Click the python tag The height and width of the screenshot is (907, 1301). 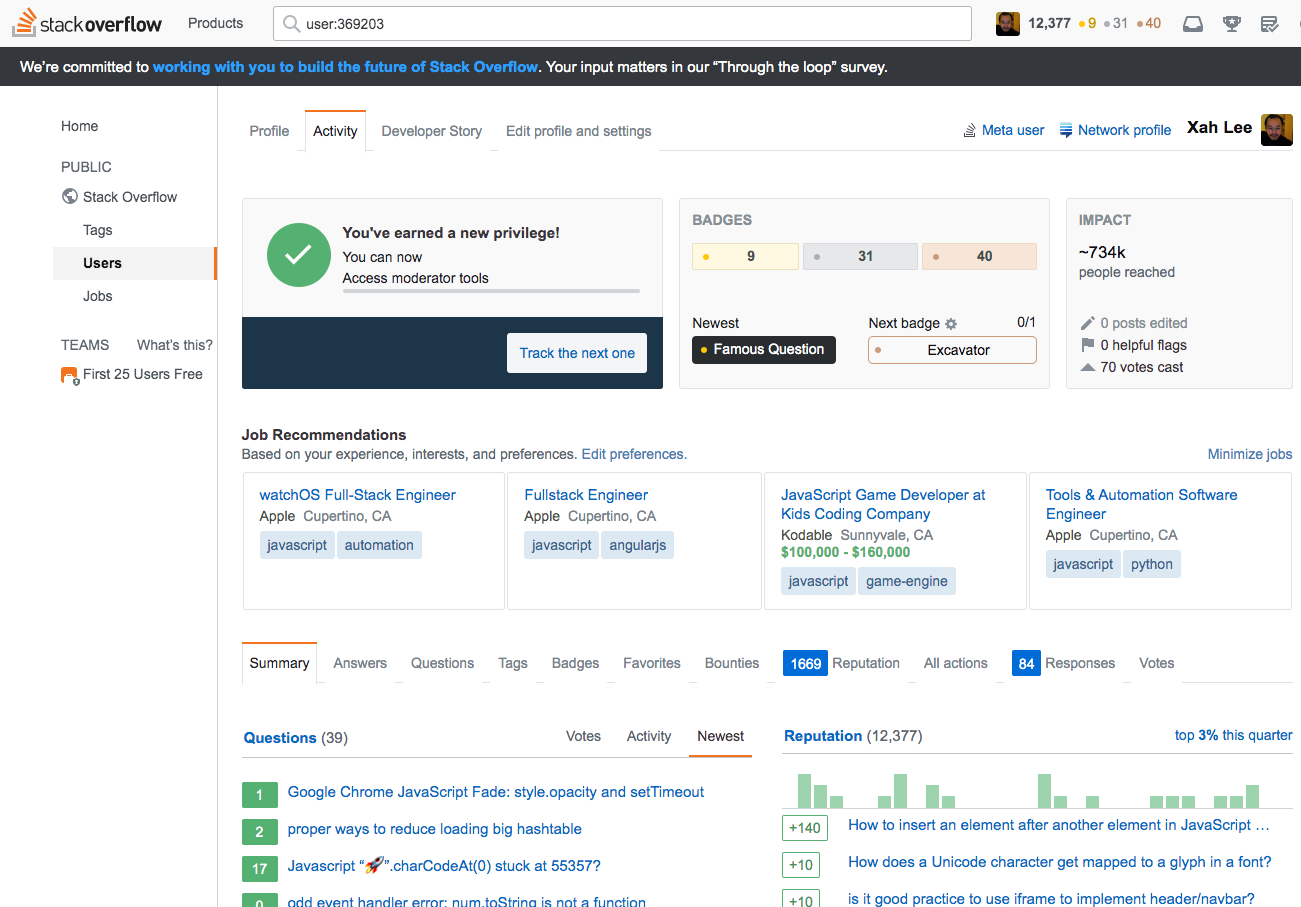tap(1151, 564)
